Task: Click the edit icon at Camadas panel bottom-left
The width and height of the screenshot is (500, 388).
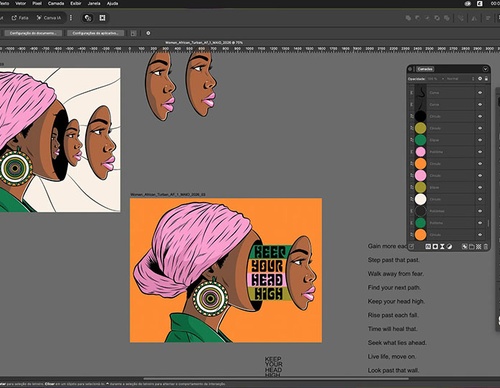Action: pyautogui.click(x=411, y=247)
